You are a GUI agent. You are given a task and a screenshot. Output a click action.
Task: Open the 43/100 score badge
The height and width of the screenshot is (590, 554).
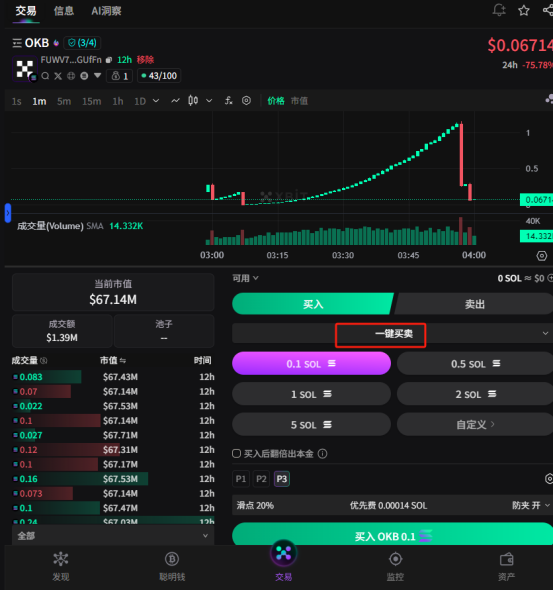point(159,76)
